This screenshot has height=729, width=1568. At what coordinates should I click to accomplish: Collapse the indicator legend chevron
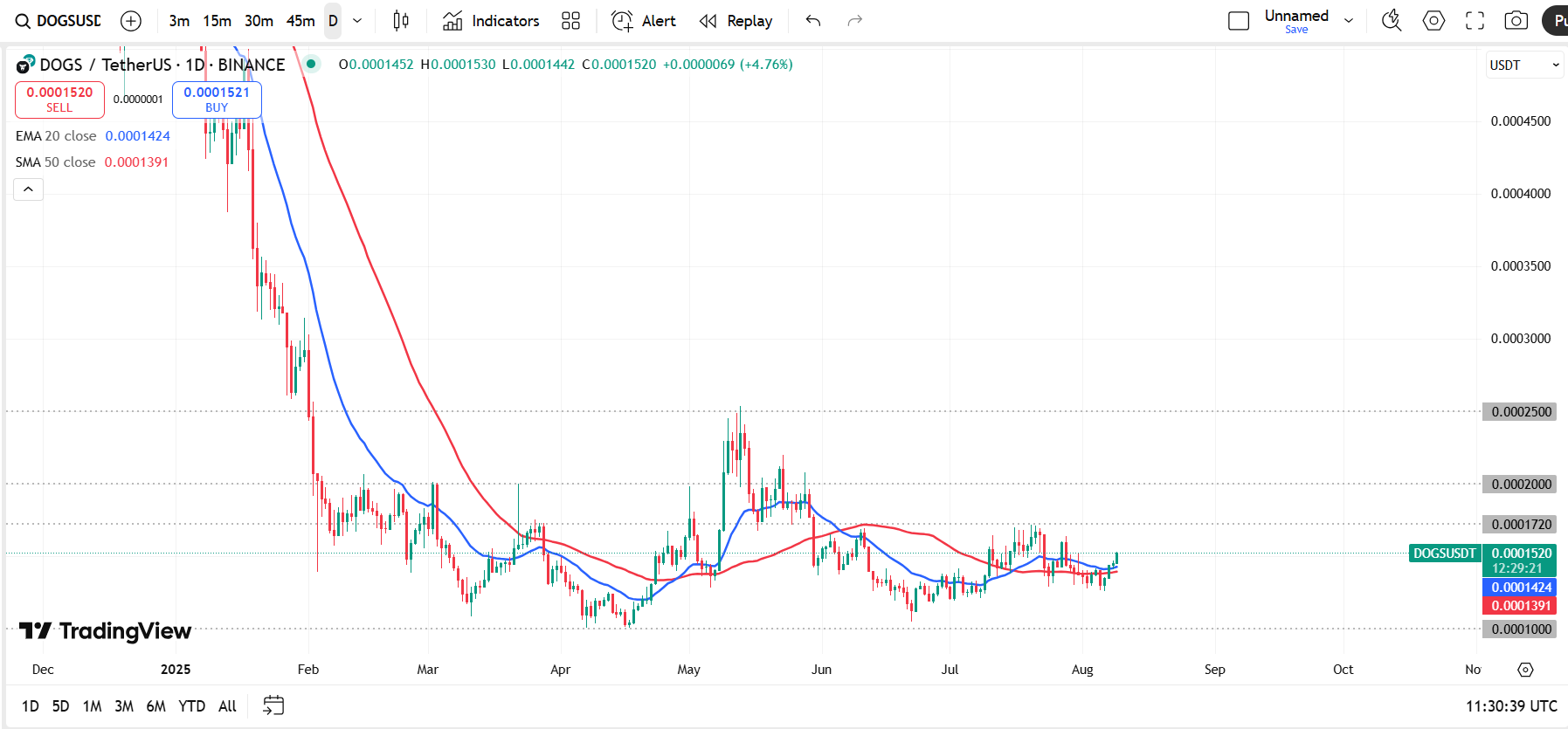click(x=28, y=189)
